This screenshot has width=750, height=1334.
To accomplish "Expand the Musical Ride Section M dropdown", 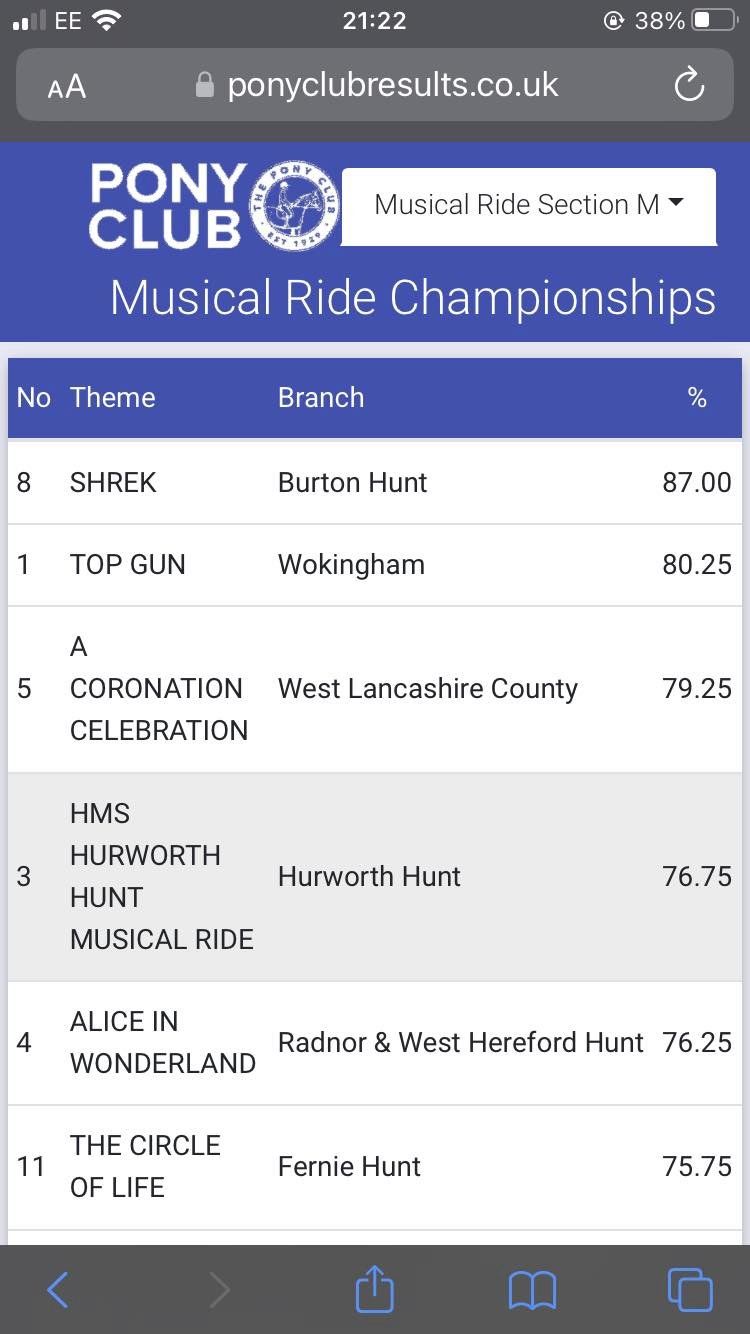I will (x=529, y=206).
